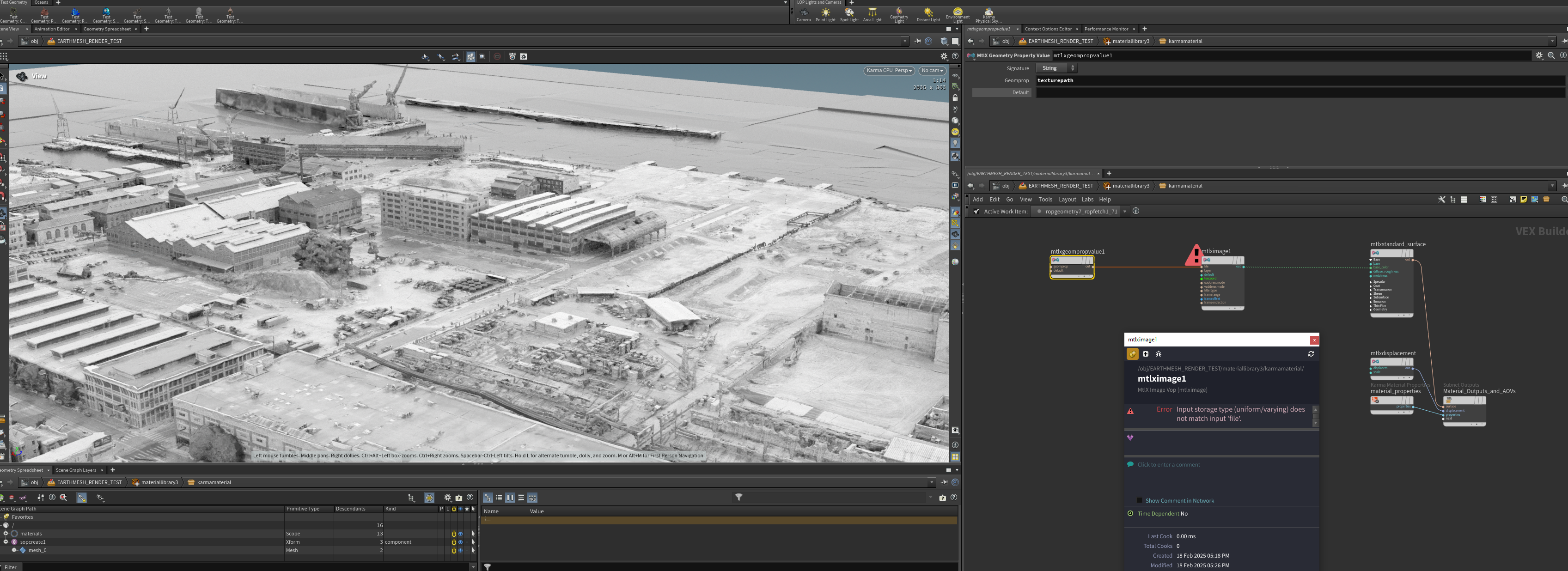Click the info icon beside Active Work Item

pos(1135,211)
